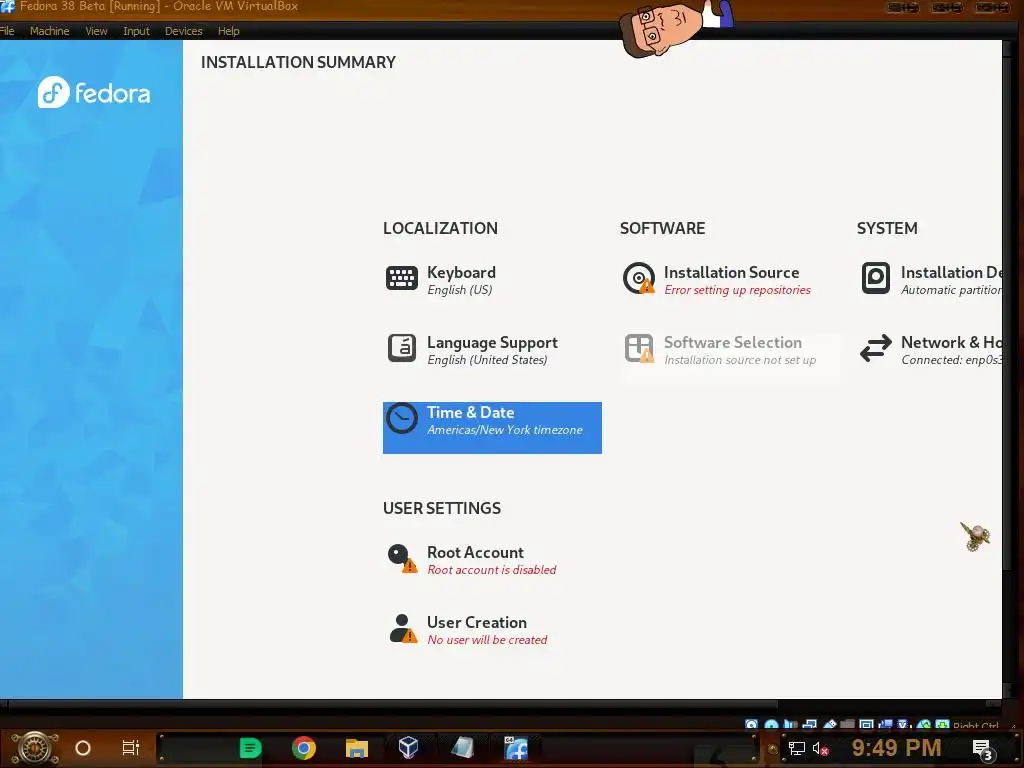1024x768 pixels.
Task: Open Task View on the taskbar
Action: [131, 748]
